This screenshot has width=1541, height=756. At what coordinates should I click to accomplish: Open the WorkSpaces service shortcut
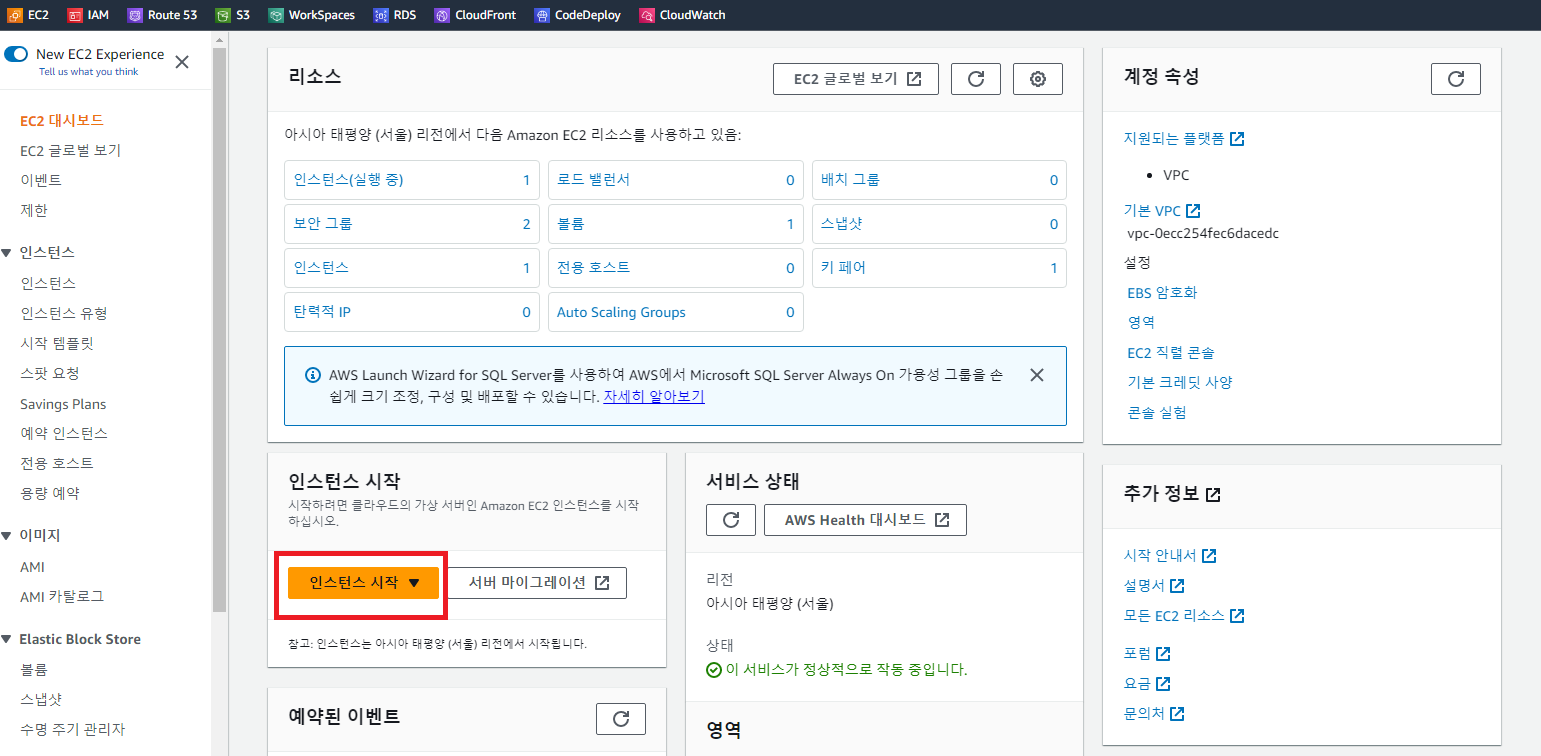[313, 15]
